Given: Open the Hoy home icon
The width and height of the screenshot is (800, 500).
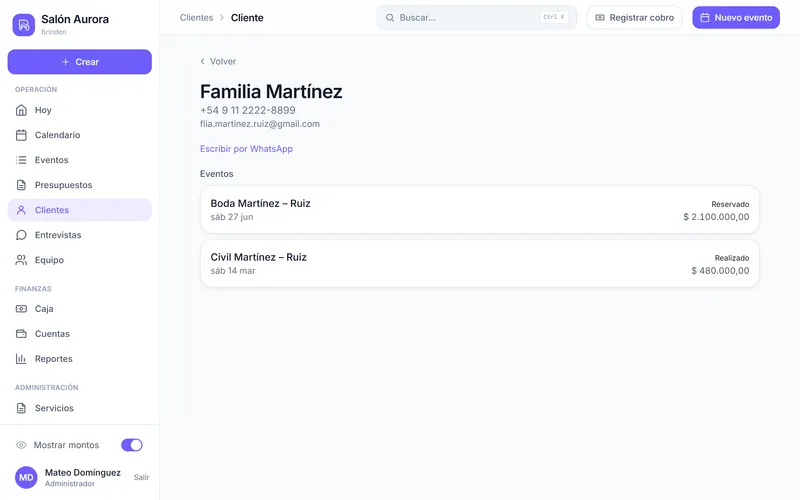Looking at the screenshot, I should (21, 110).
